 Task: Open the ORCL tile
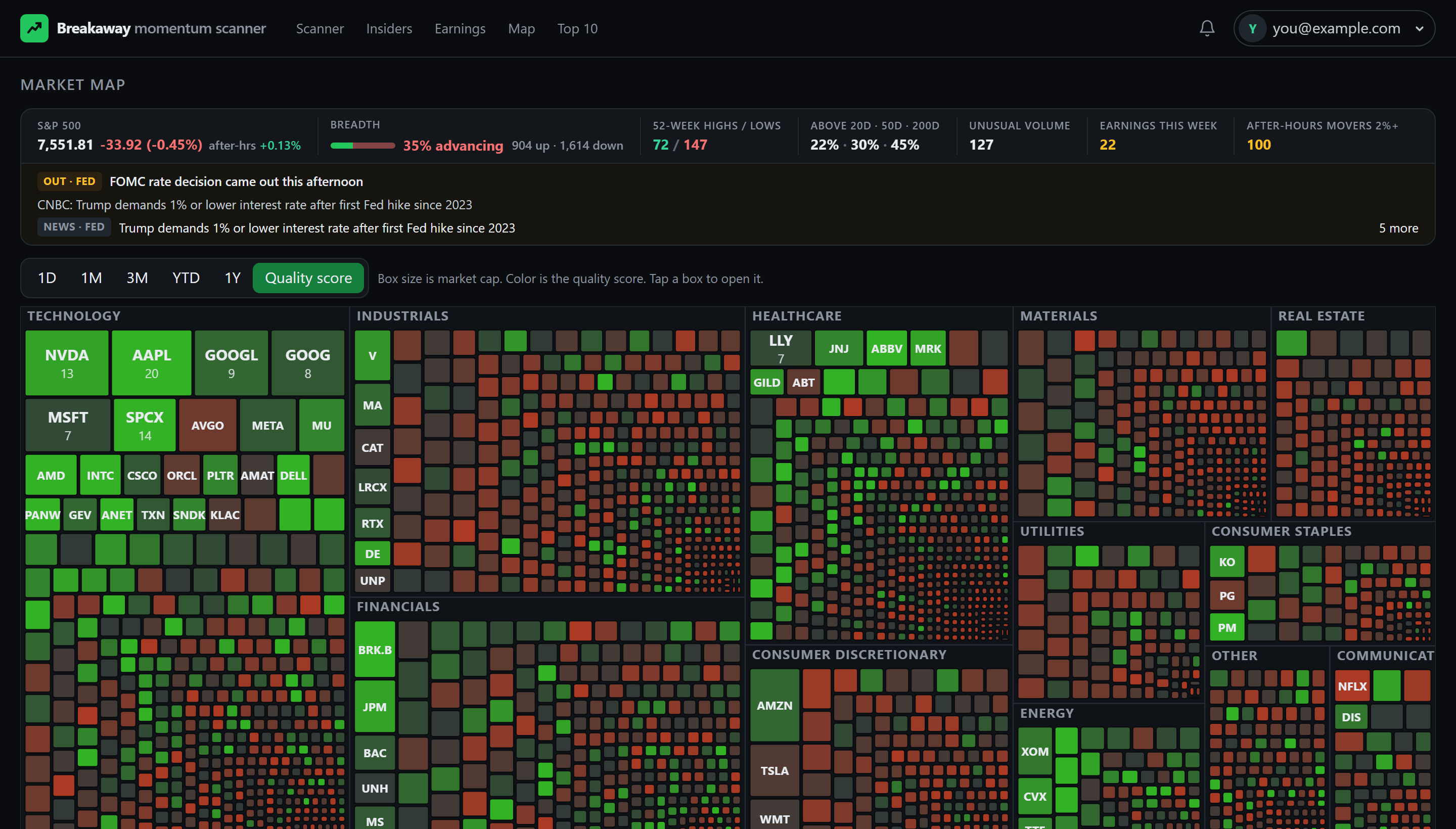pos(181,475)
